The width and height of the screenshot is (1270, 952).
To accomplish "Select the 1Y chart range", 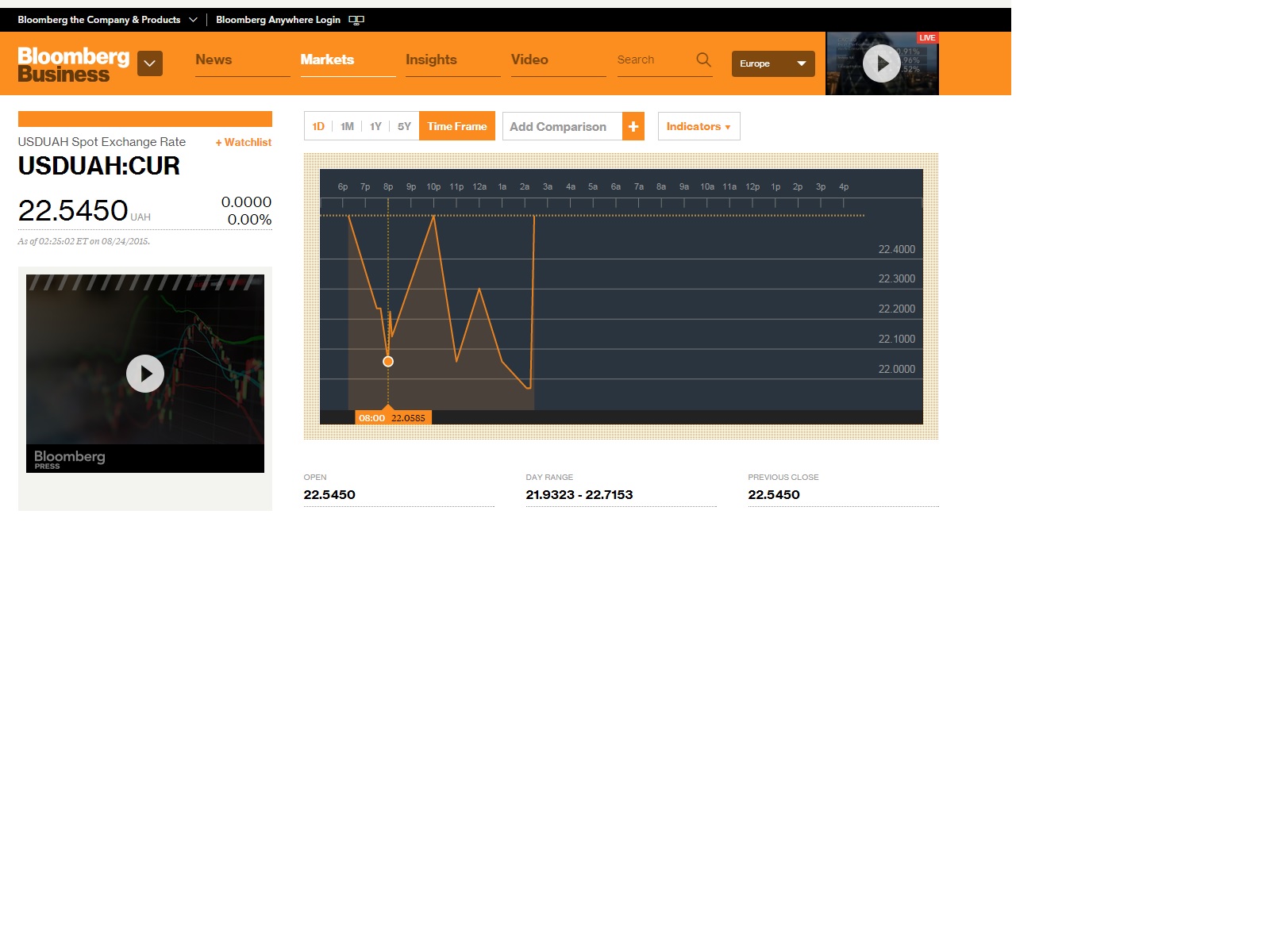I will pyautogui.click(x=375, y=126).
